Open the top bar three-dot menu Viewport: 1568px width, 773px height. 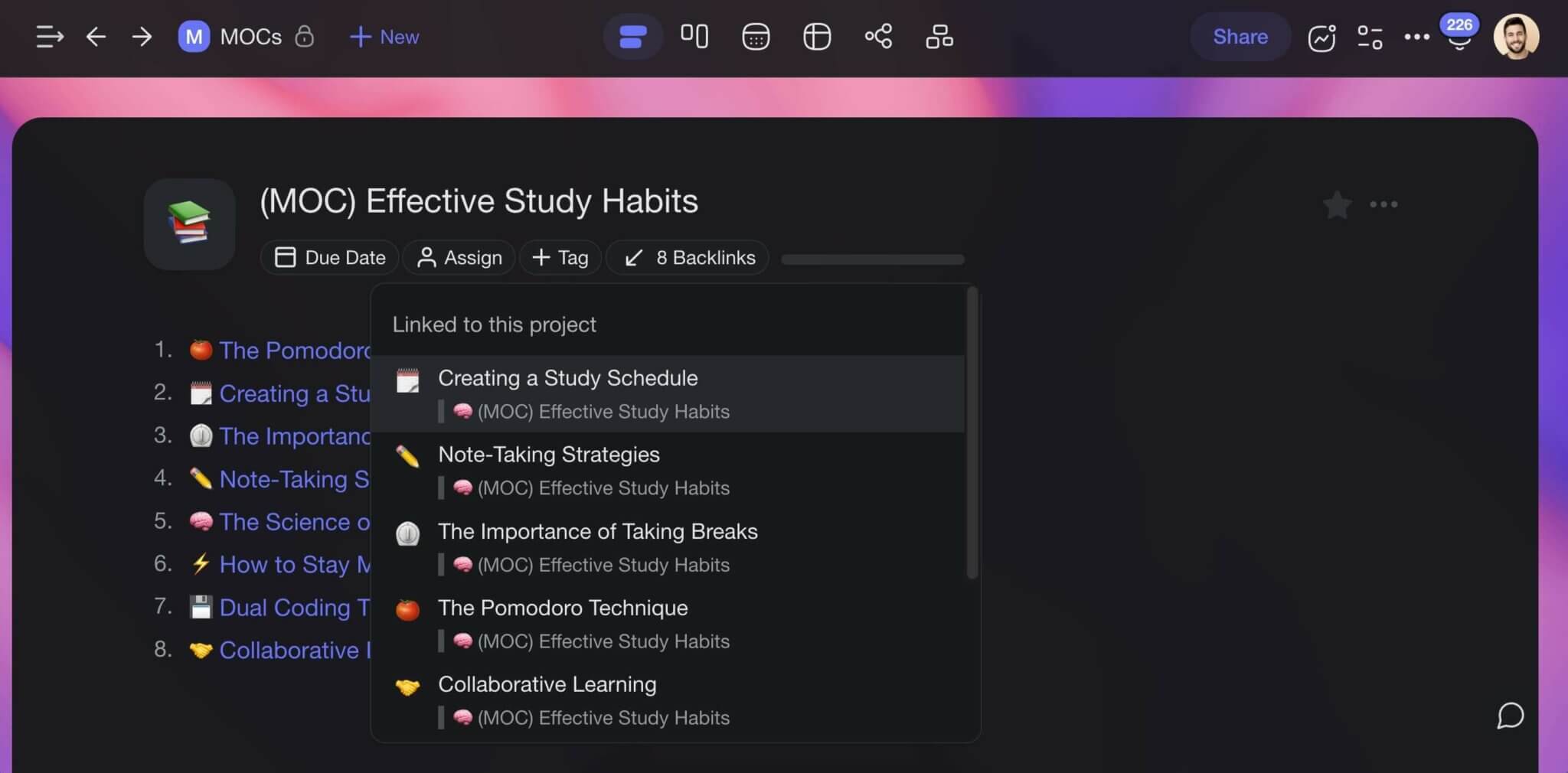pyautogui.click(x=1416, y=37)
